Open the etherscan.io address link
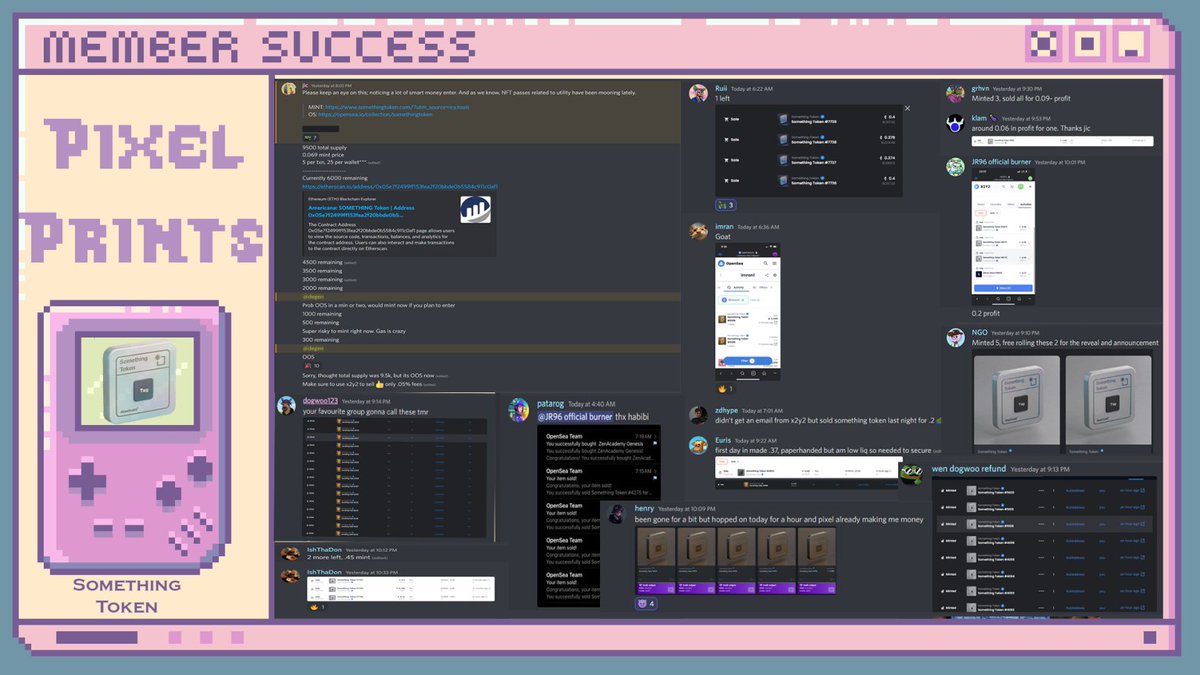This screenshot has width=1200, height=675. pos(400,186)
